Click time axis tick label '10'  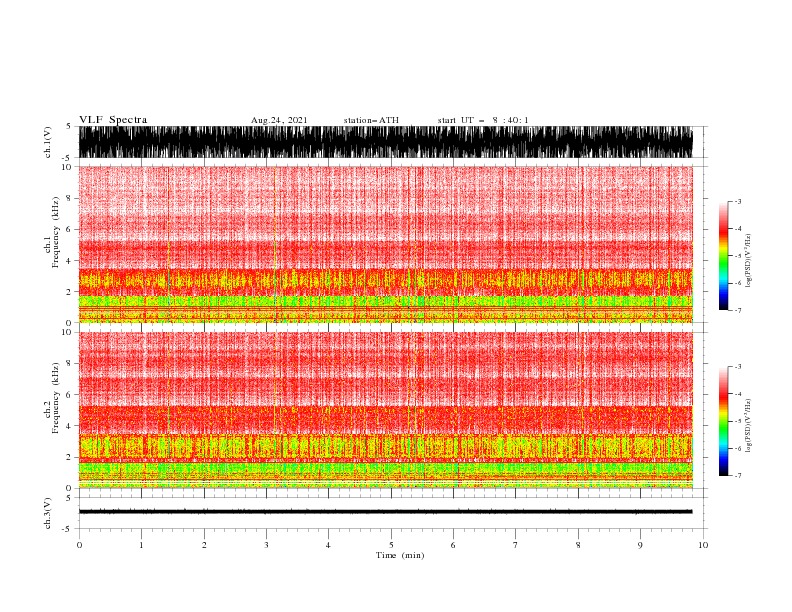(703, 545)
